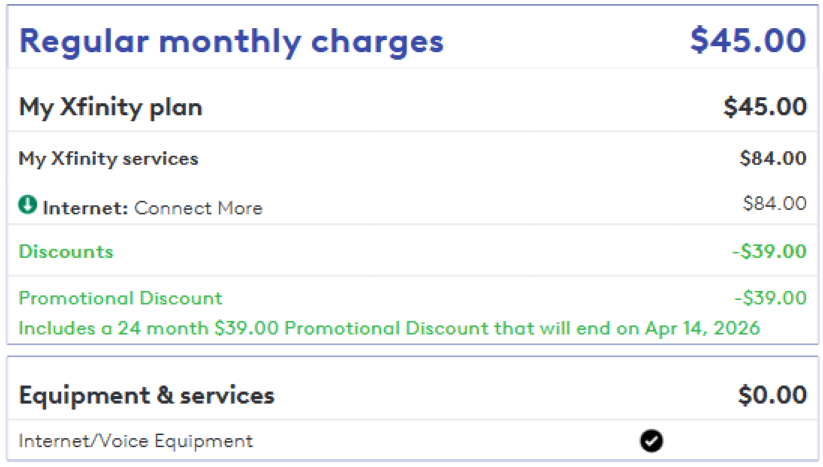823x467 pixels.
Task: Open the Internet: Connect More item
Action: (141, 208)
